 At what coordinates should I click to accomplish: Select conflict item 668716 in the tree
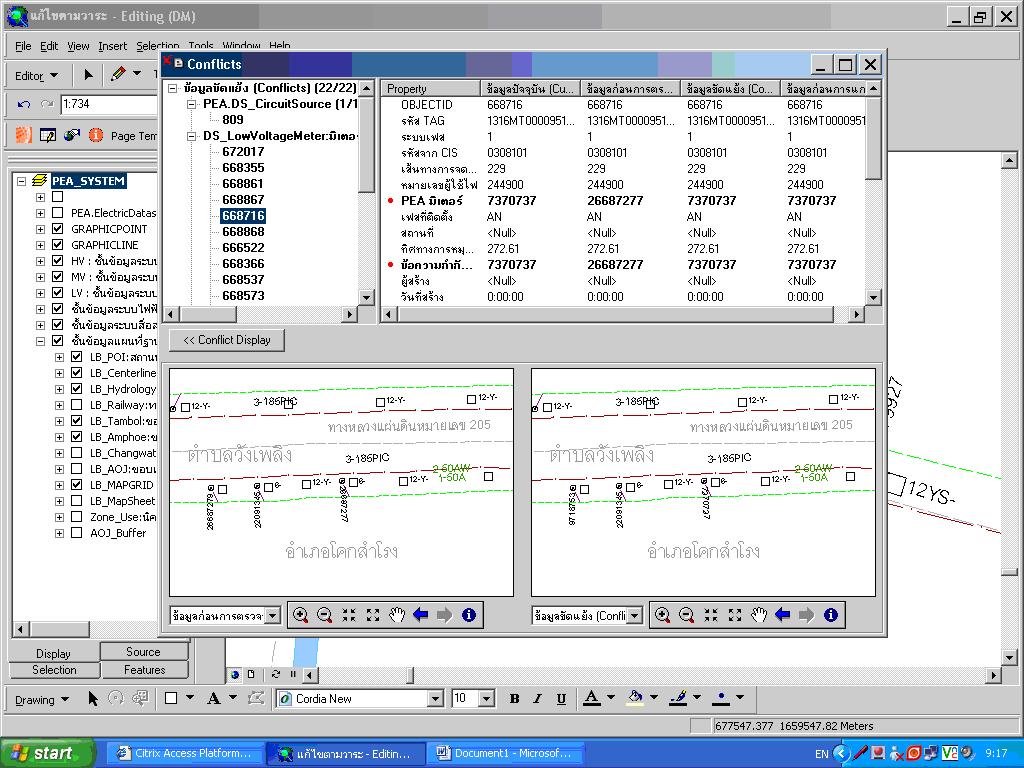[x=241, y=213]
